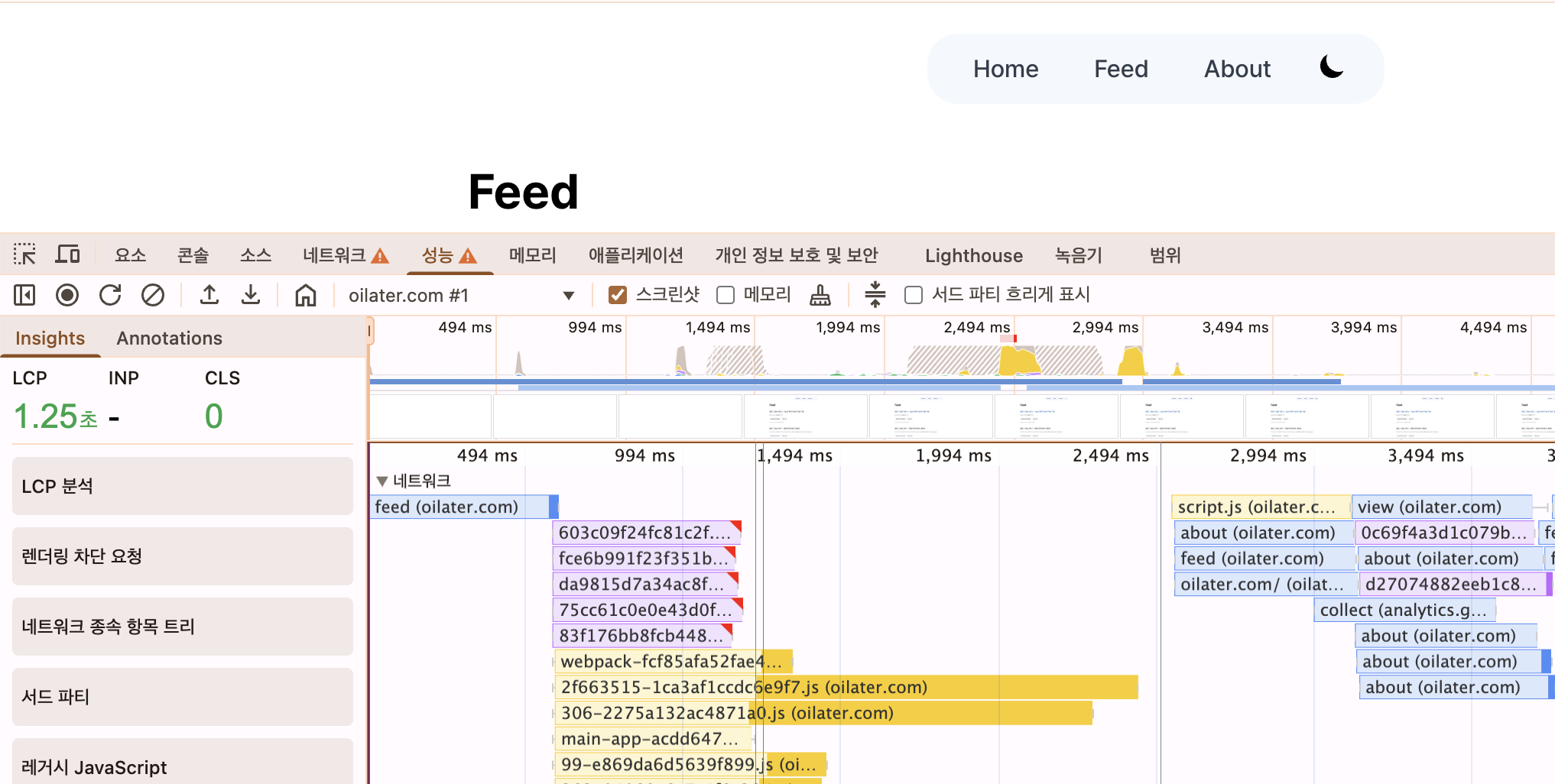Reload and record with the refresh icon
1555x784 pixels.
(110, 295)
